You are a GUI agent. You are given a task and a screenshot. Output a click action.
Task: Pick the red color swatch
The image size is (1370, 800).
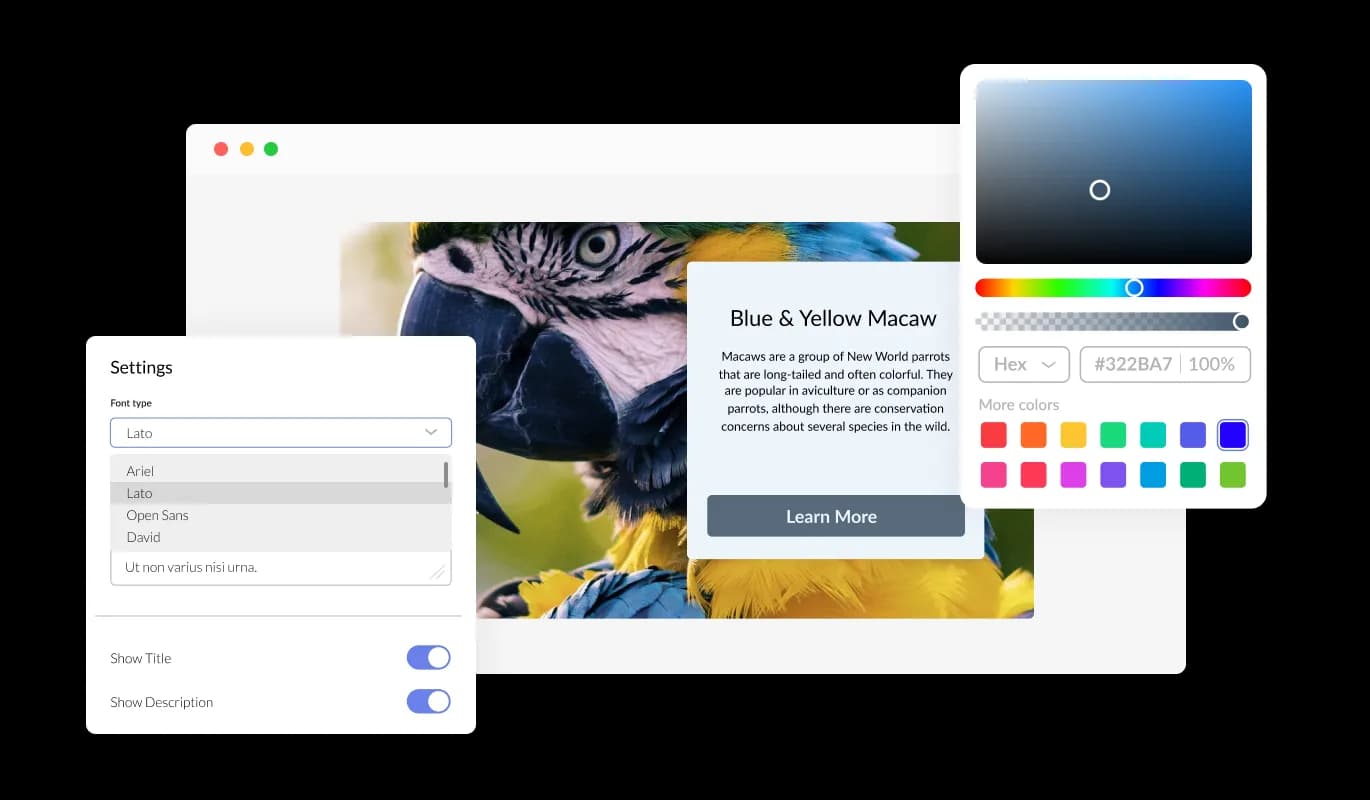(993, 435)
